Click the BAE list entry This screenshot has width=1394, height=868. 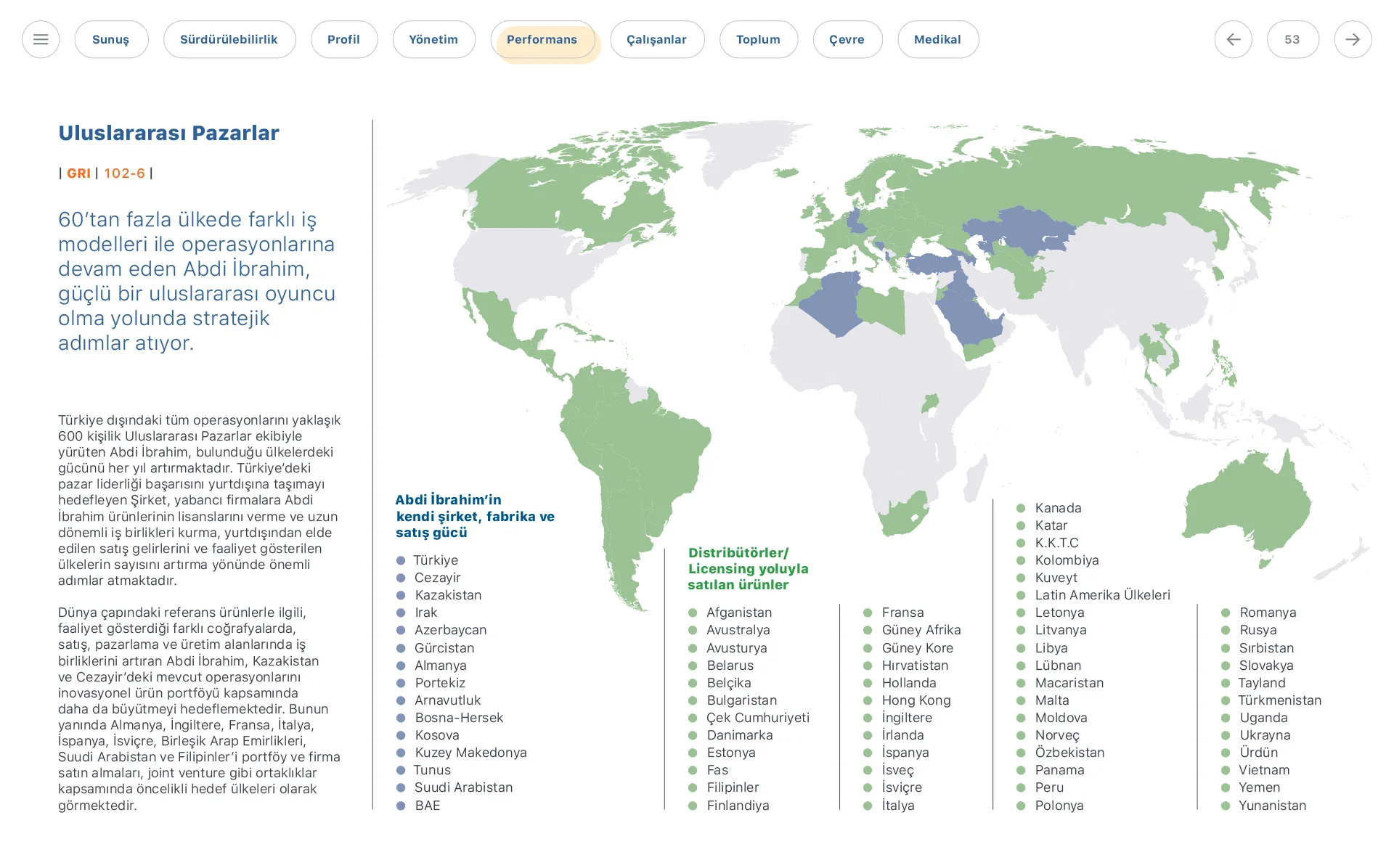pyautogui.click(x=428, y=806)
